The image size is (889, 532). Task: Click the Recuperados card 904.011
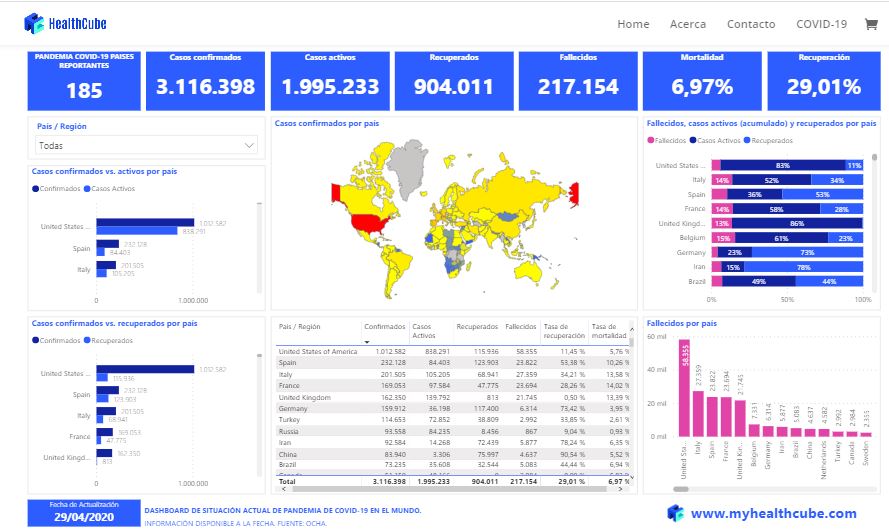point(454,81)
